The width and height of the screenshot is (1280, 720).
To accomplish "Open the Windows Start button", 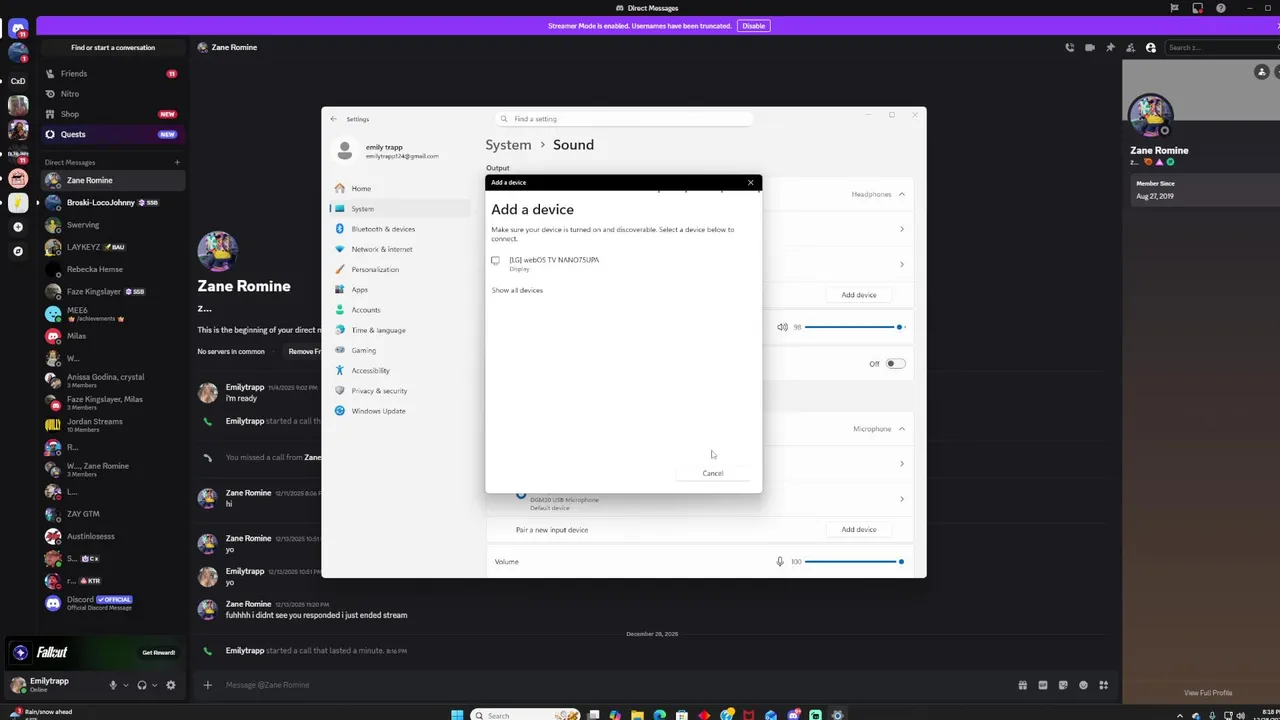I will [x=457, y=715].
